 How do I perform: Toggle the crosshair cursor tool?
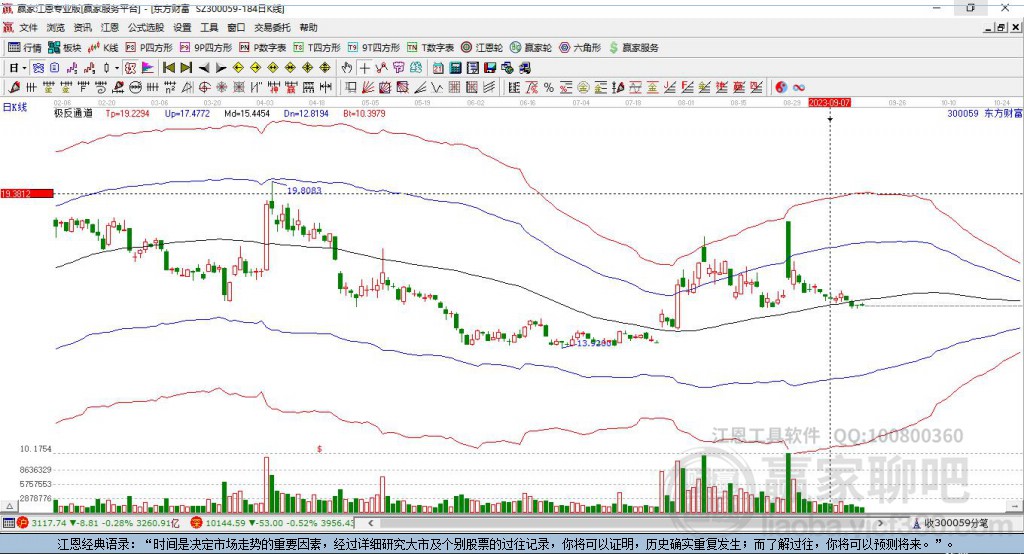pos(364,68)
